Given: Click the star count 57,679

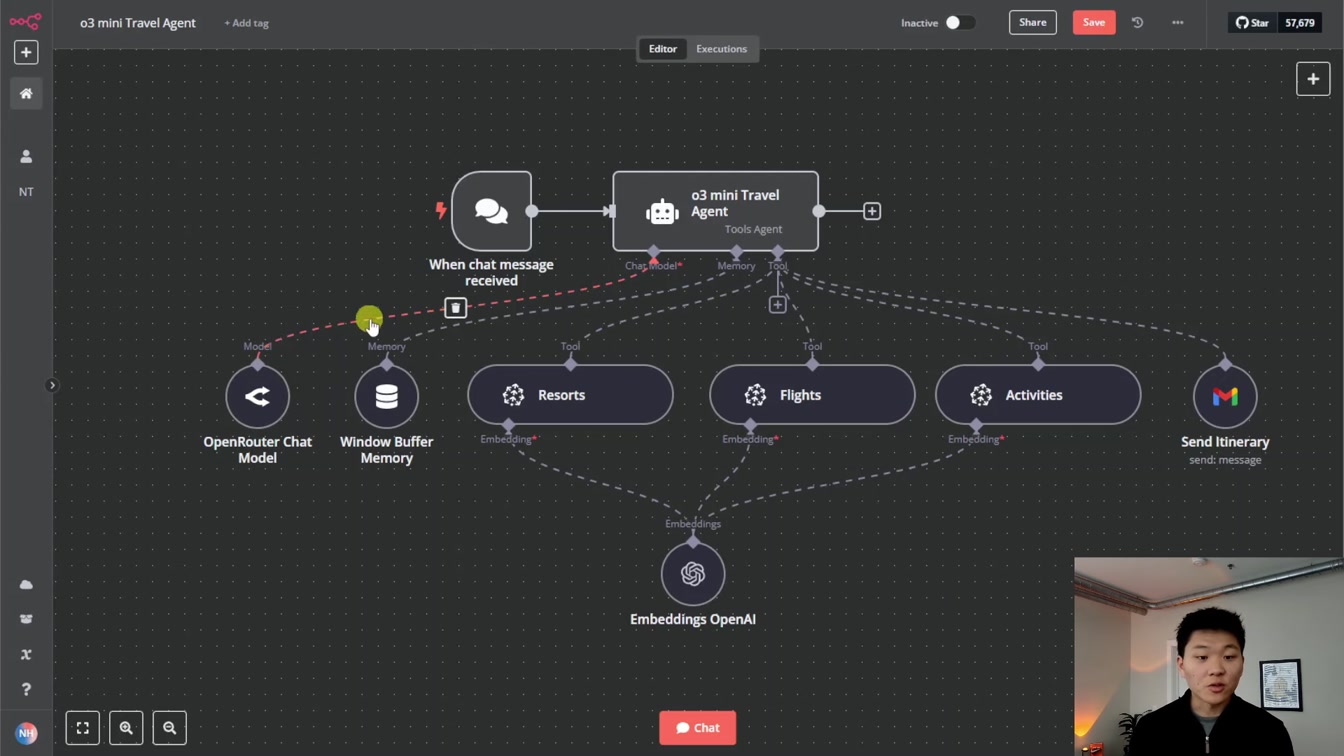Looking at the screenshot, I should coord(1299,22).
